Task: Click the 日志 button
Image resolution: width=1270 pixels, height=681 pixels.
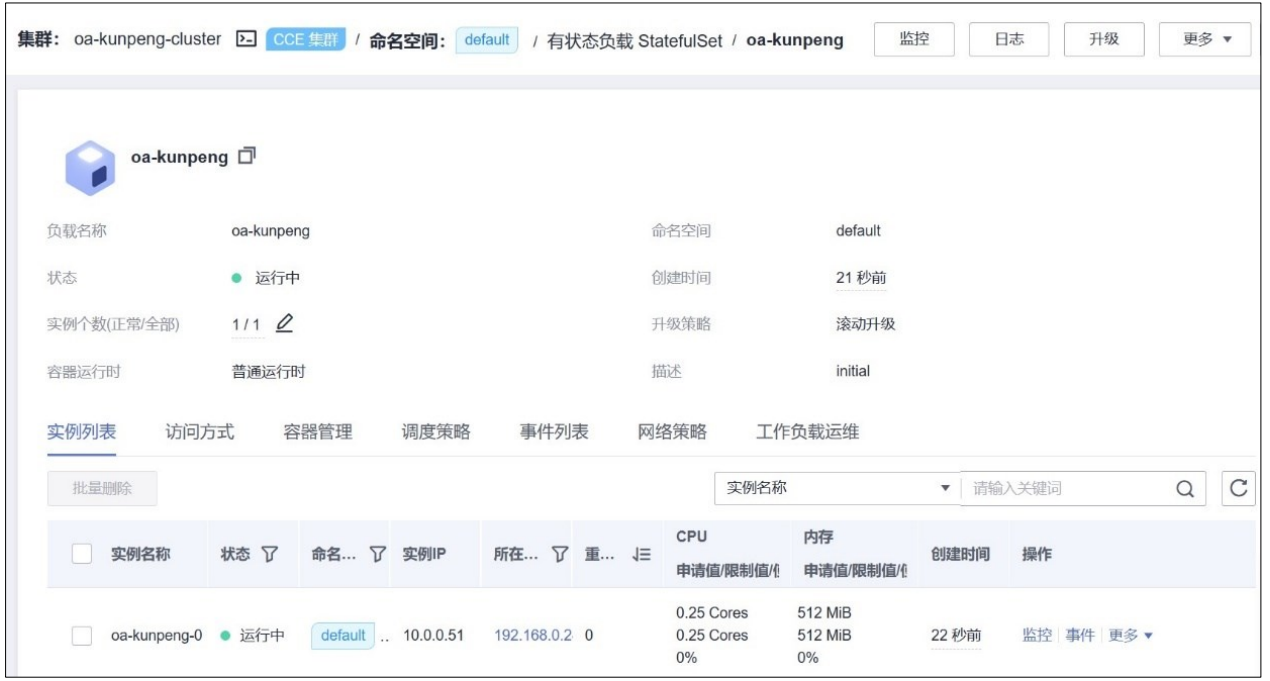Action: [1008, 40]
